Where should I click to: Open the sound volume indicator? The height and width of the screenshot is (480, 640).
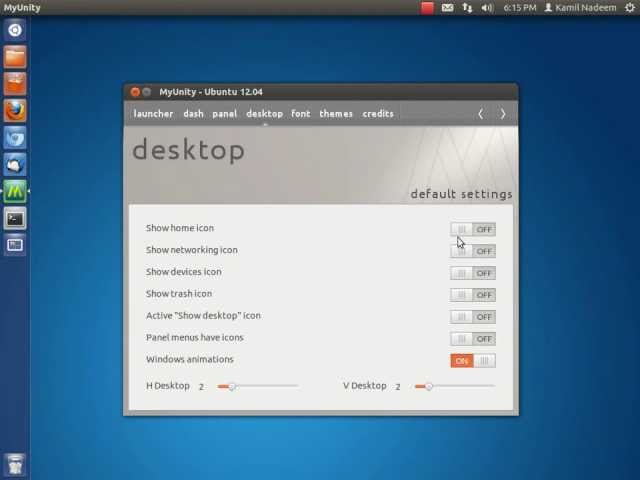[x=487, y=8]
